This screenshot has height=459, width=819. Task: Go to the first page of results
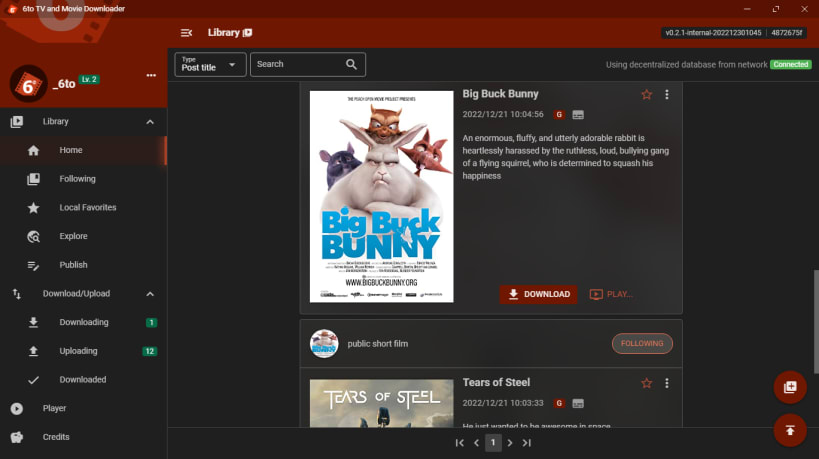(460, 443)
